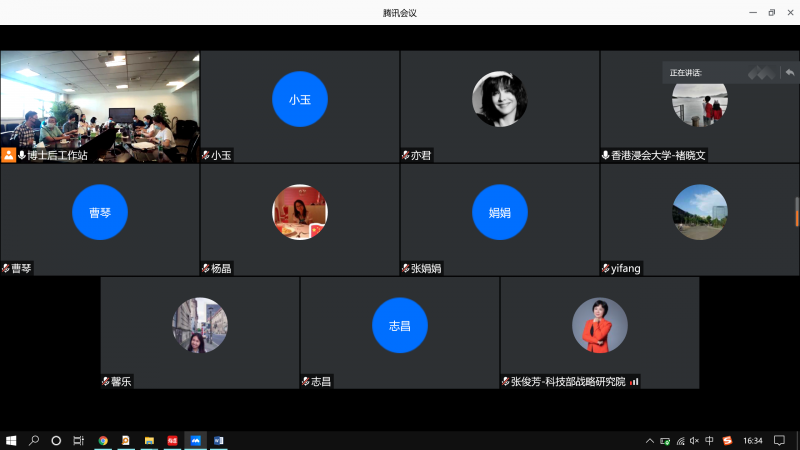Click the blue 娟娟 avatar circle
800x450 pixels.
click(x=500, y=212)
